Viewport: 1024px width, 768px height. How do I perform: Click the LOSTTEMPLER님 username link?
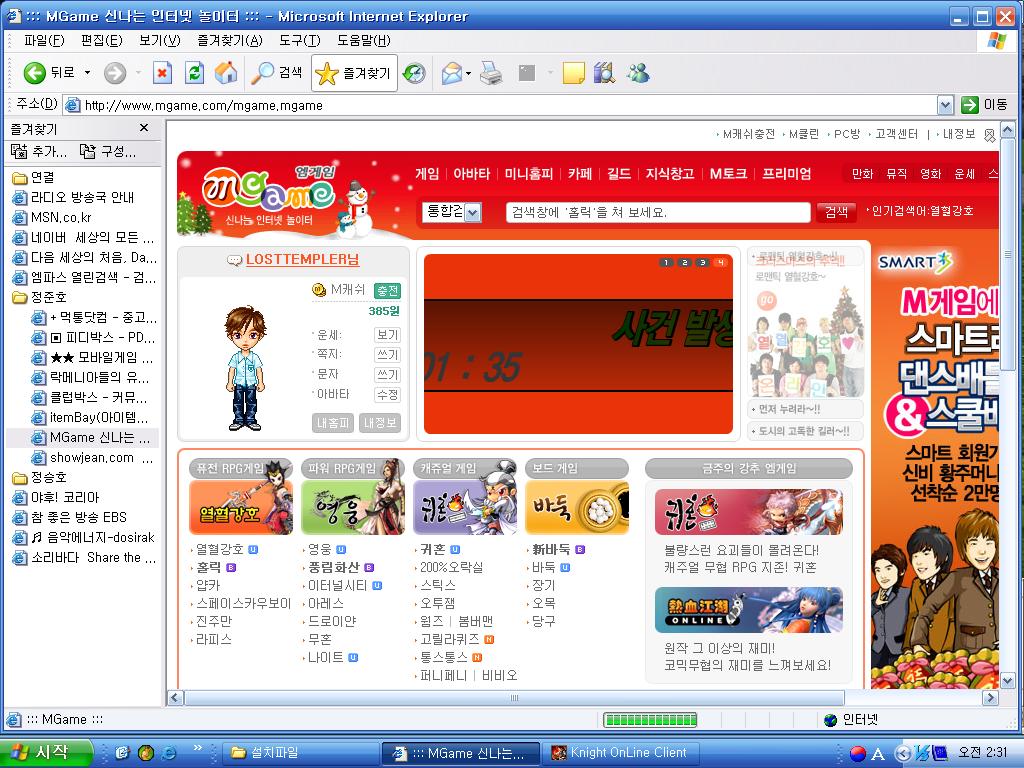[302, 259]
